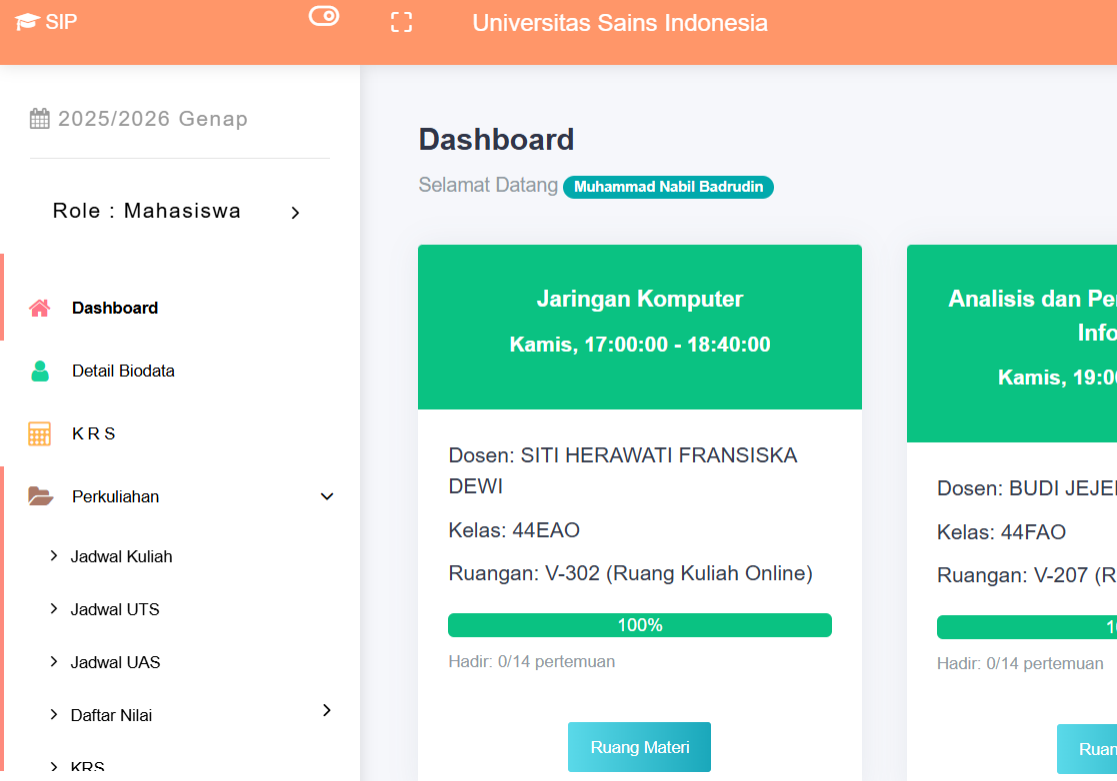Open Ruang Materi for Jaringan Komputer
Image resolution: width=1117 pixels, height=781 pixels.
point(639,747)
